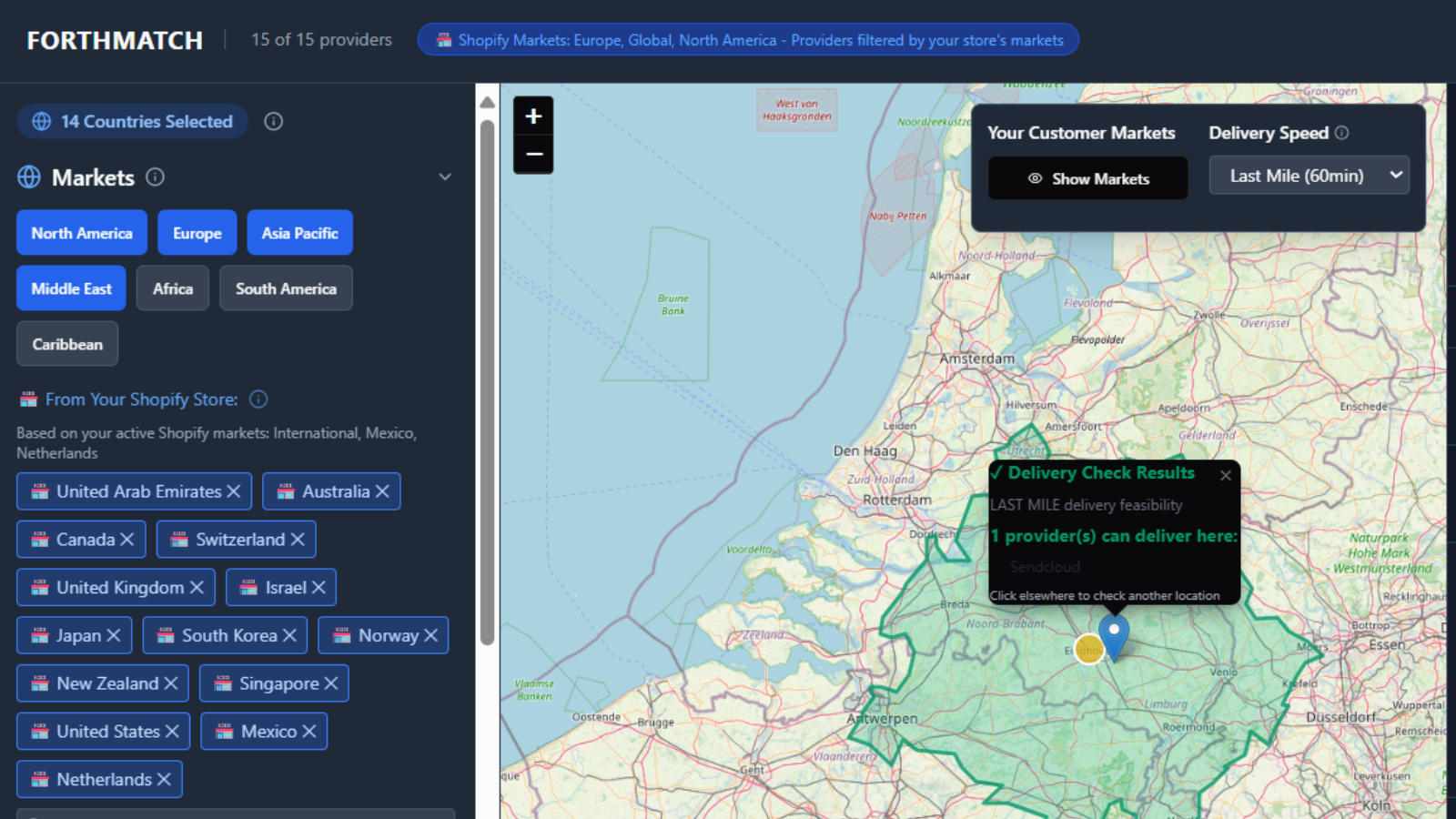Open the Delivery Speed dropdown

[1309, 176]
